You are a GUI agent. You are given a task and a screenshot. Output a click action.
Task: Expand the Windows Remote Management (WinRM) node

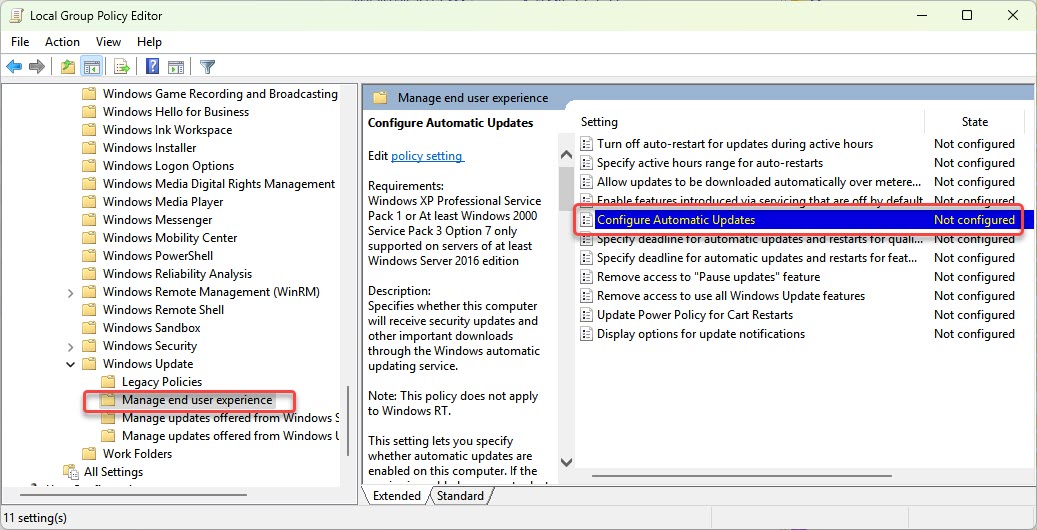(x=71, y=292)
